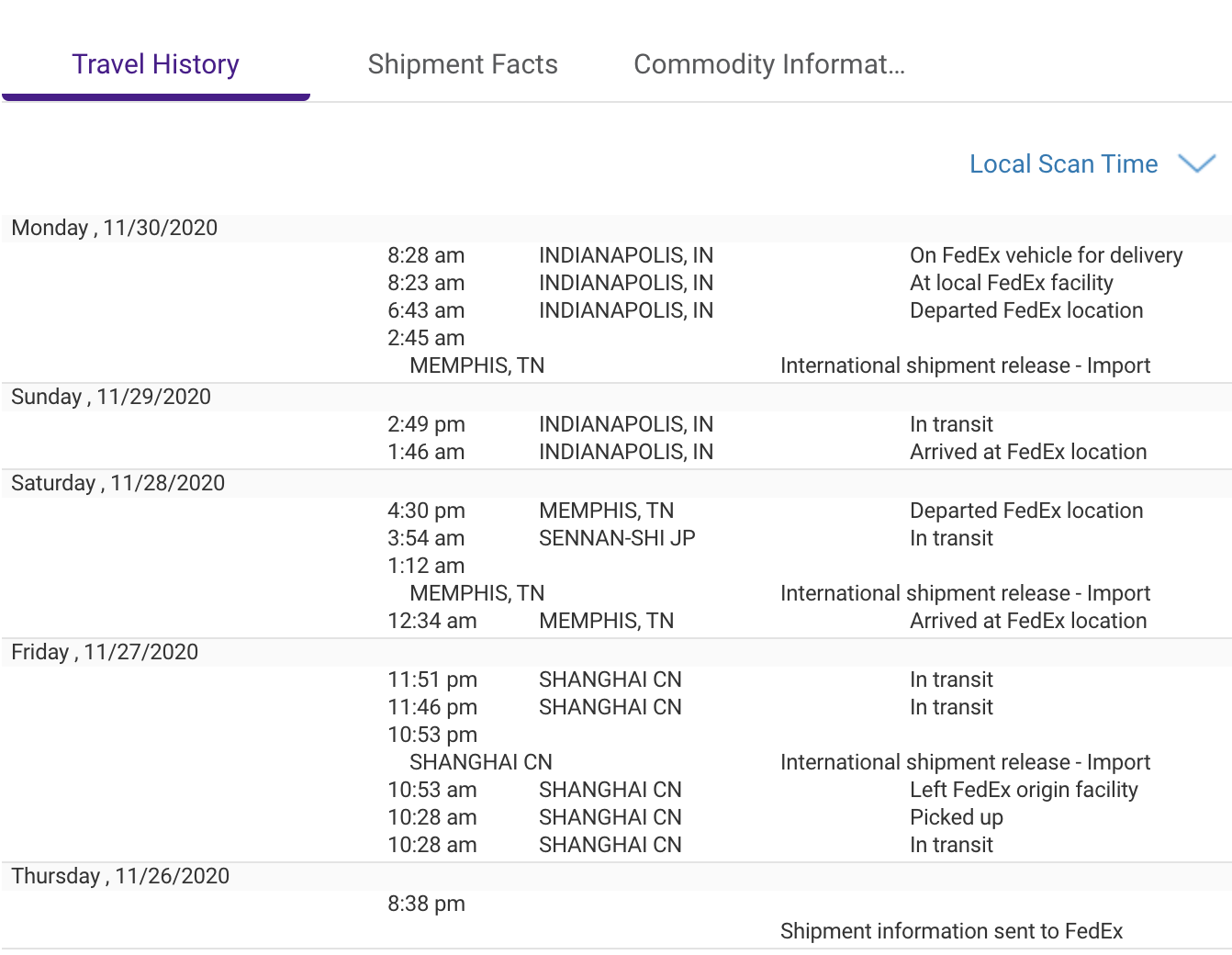Click the Monday, 11/30/2020 date header
The height and width of the screenshot is (955, 1232).
(x=115, y=228)
